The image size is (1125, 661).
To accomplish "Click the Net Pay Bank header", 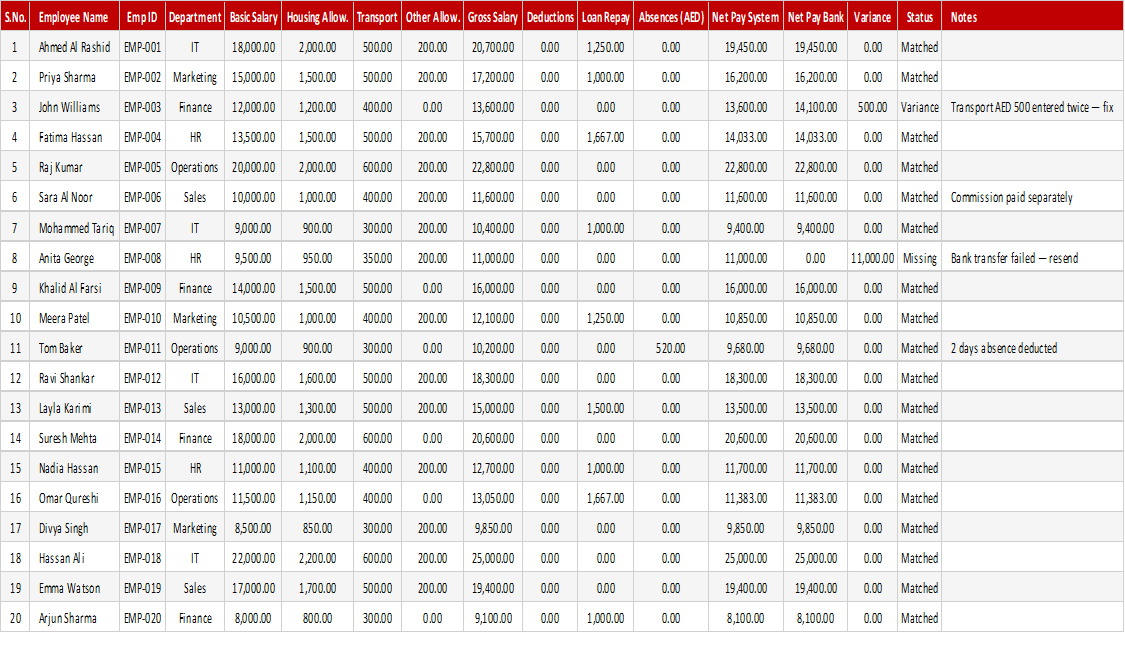I will tap(815, 17).
